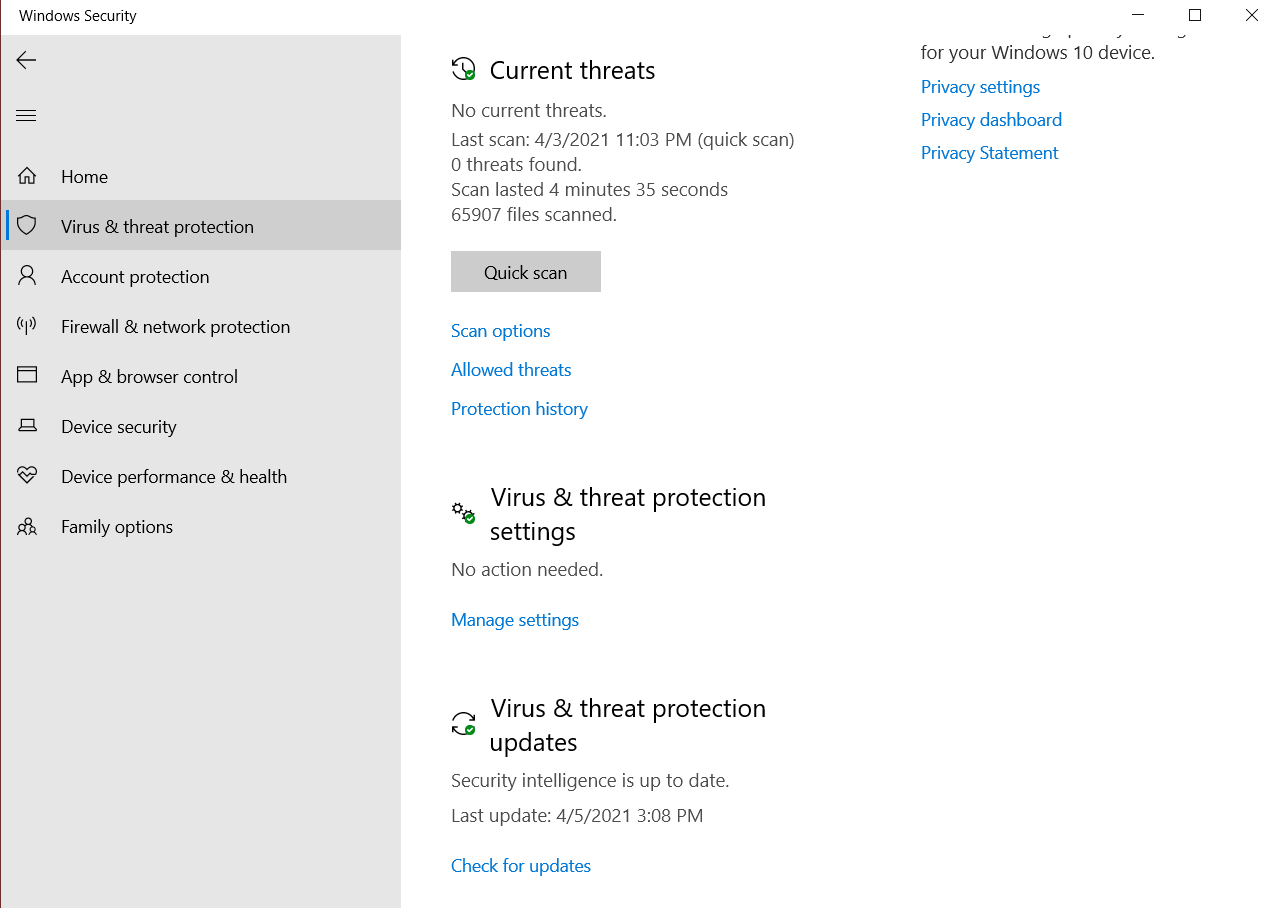
Task: Click the Account protection person icon
Action: [27, 276]
